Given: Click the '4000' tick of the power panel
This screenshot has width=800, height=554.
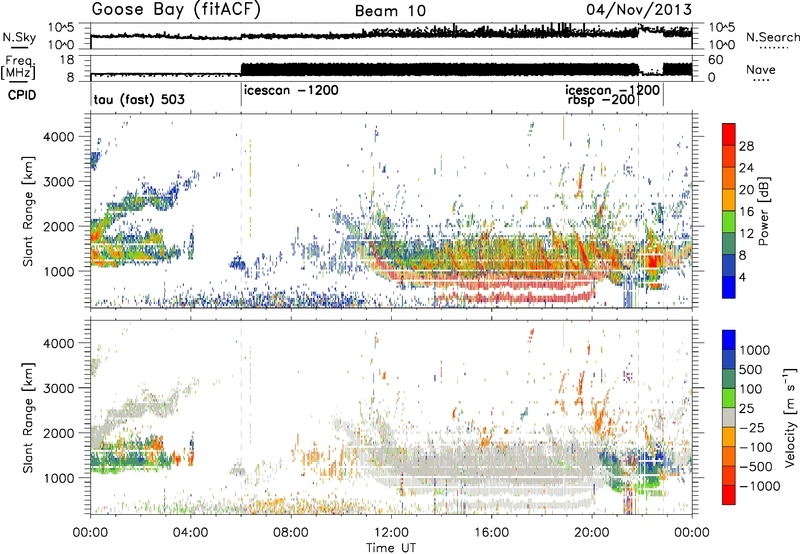Looking at the screenshot, I should click(x=59, y=137).
